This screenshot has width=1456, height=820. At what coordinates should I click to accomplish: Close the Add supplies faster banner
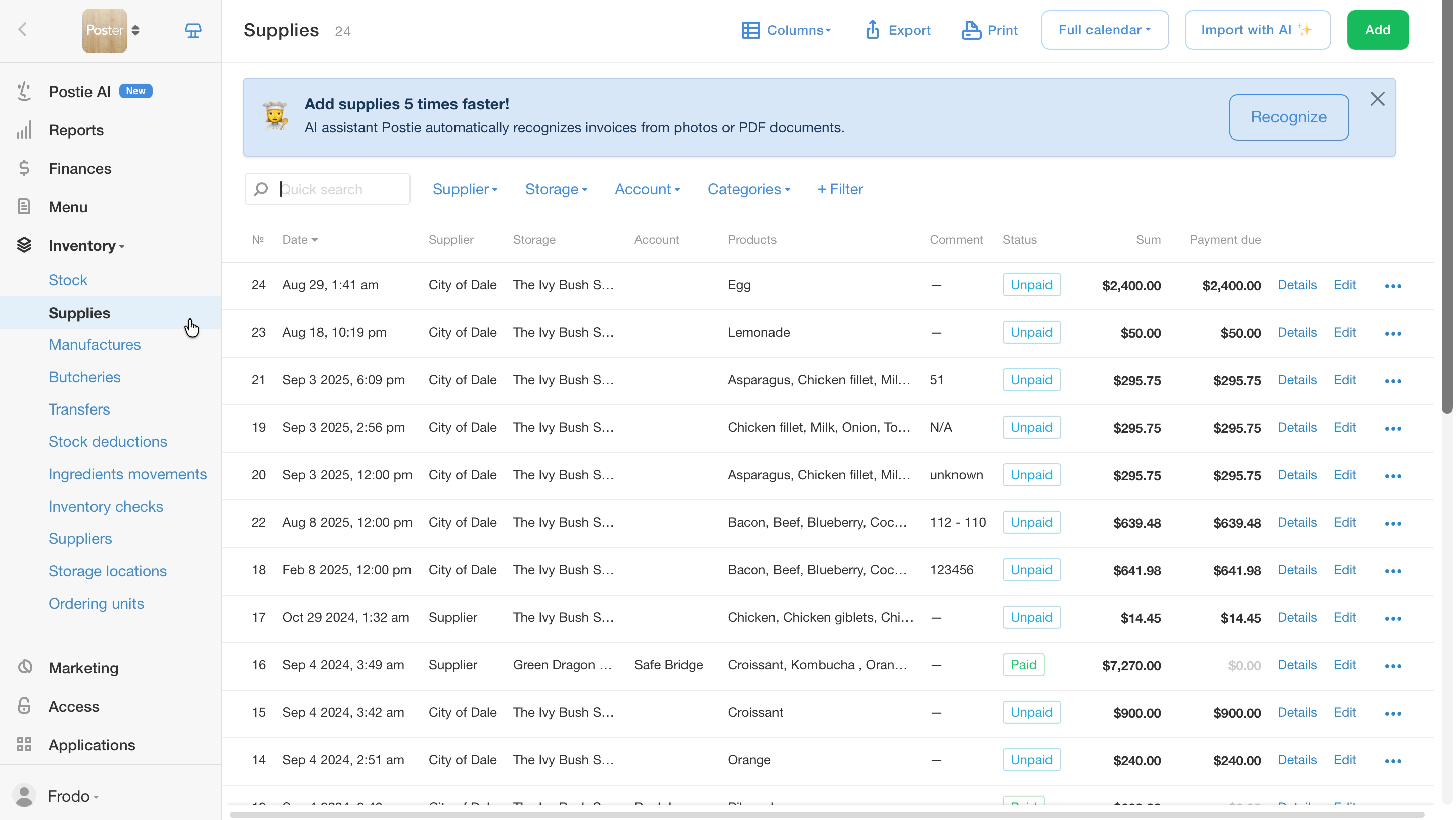coord(1377,99)
